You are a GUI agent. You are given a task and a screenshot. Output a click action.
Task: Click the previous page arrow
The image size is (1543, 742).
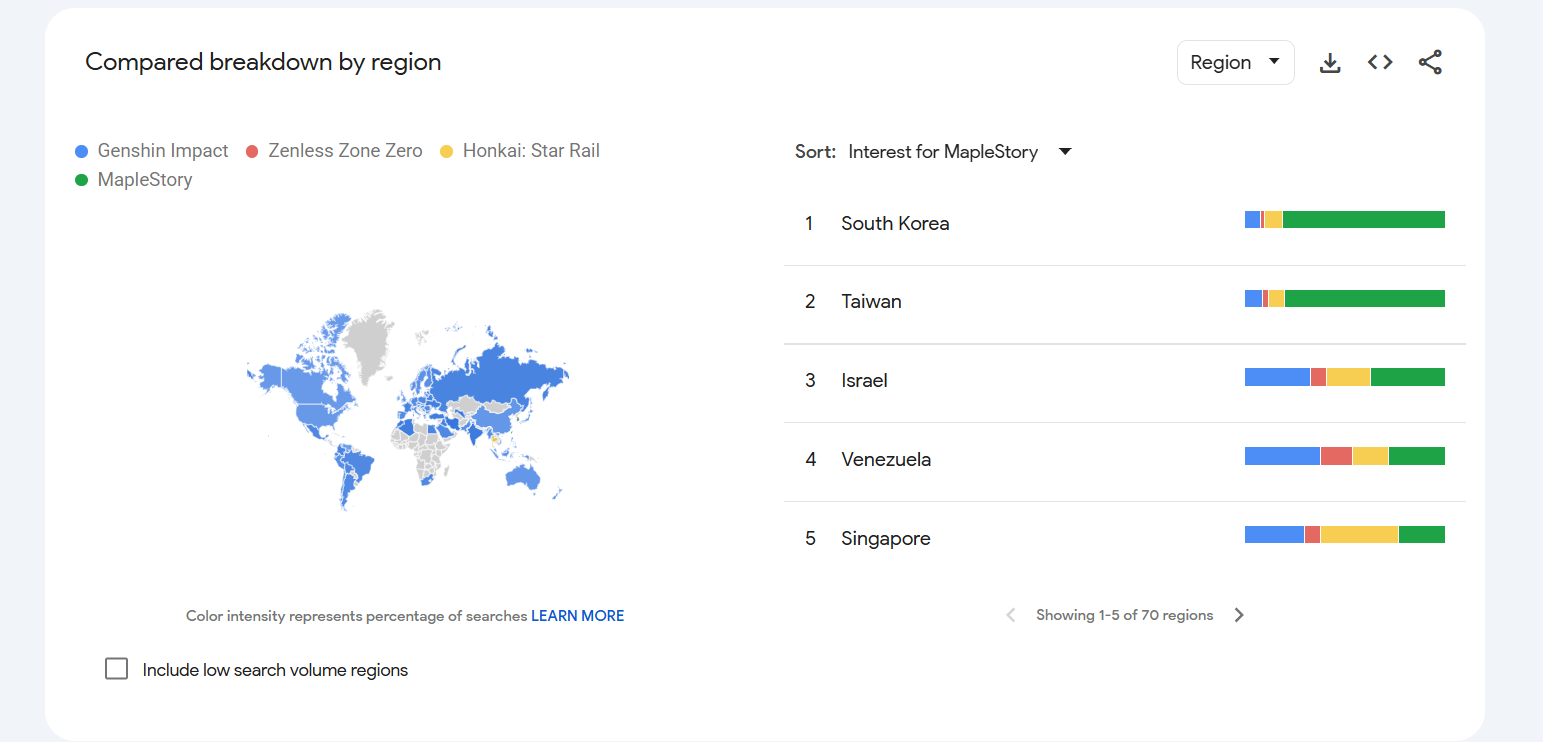click(x=1011, y=615)
